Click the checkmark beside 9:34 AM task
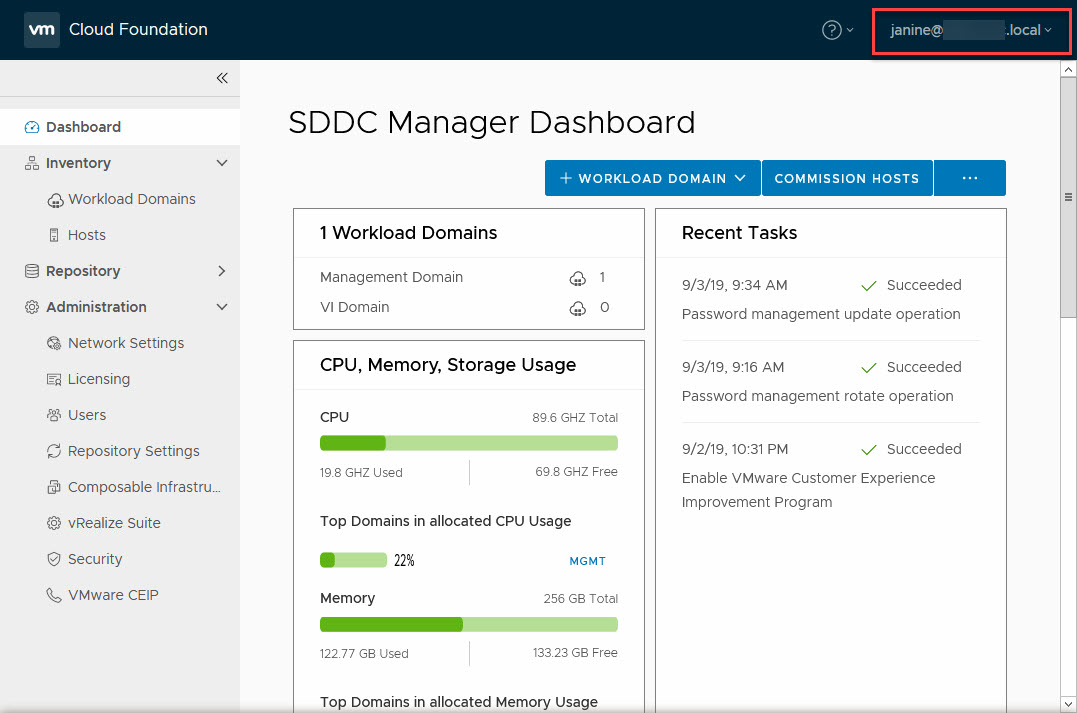The image size is (1077, 713). (869, 286)
